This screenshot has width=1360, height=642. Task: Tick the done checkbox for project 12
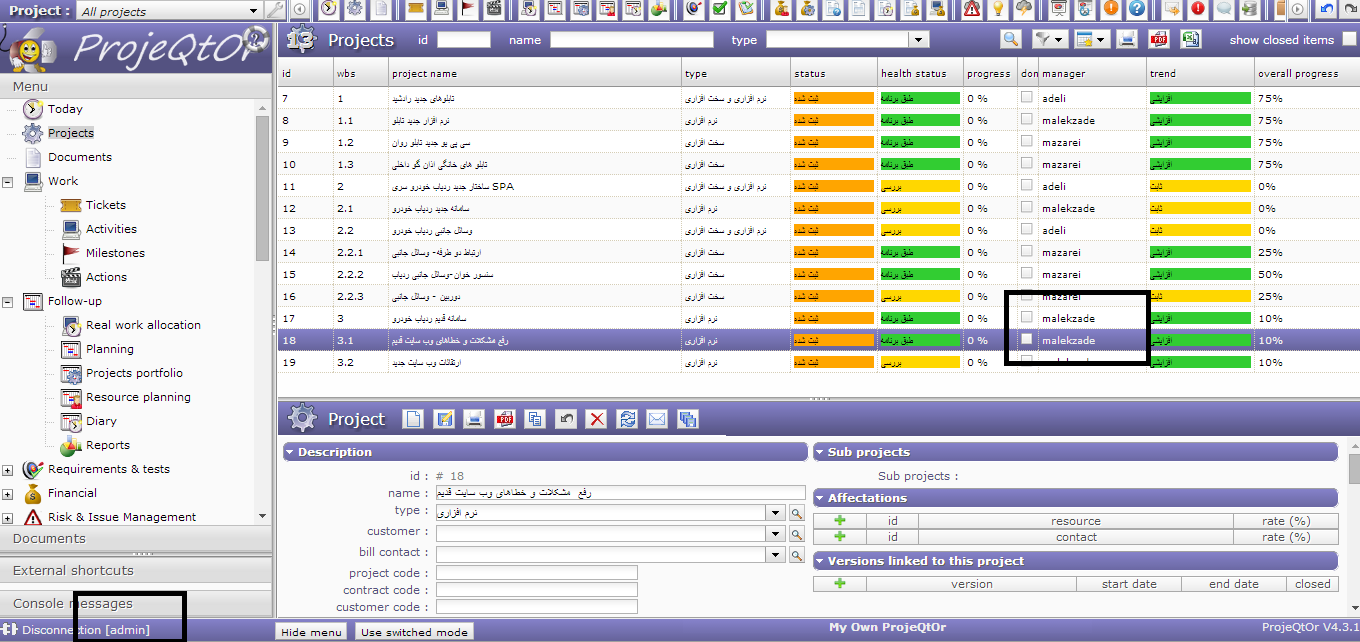(x=1027, y=208)
